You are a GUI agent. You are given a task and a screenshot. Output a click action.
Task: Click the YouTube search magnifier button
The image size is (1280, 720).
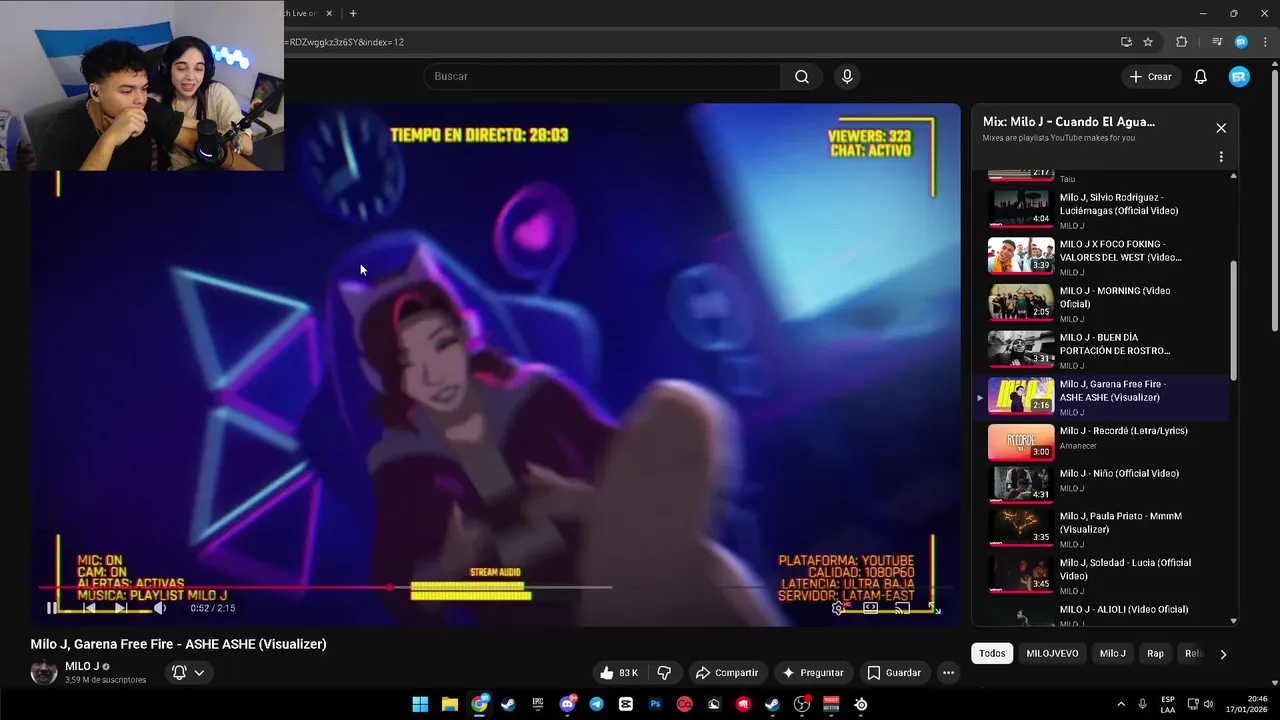[x=802, y=77]
